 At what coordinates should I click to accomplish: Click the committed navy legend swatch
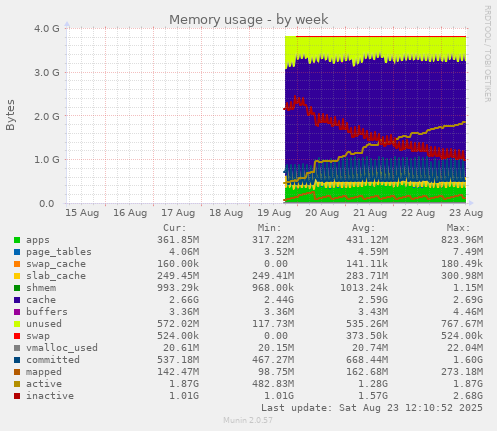click(x=17, y=360)
